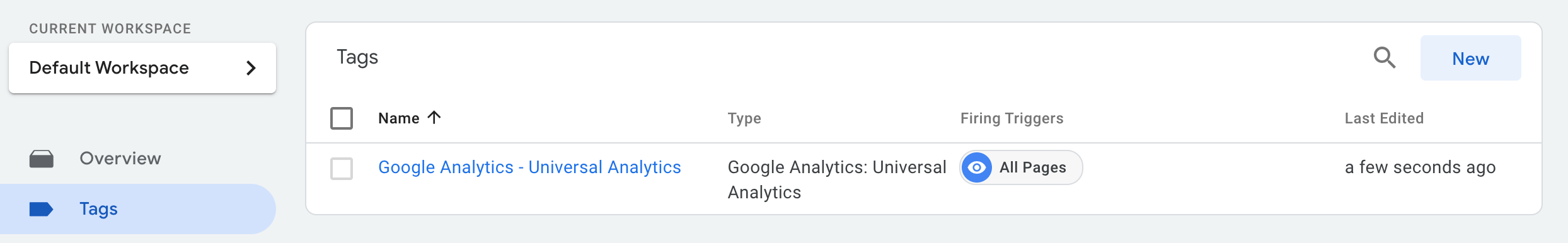Screen dimensions: 1568x243
Task: Open Google Analytics - Universal Analytics tag link
Action: [529, 167]
